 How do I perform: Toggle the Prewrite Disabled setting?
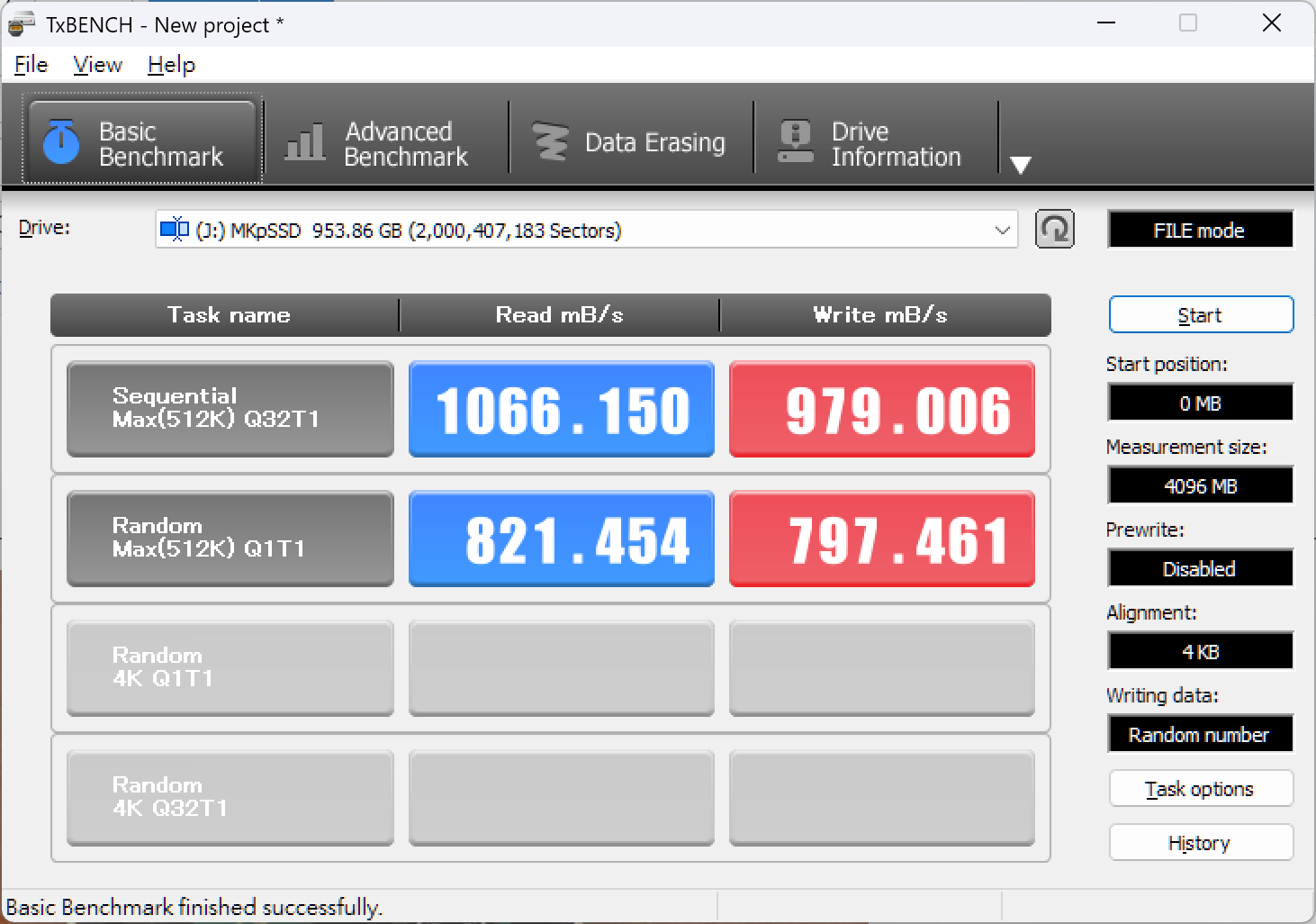click(1200, 569)
